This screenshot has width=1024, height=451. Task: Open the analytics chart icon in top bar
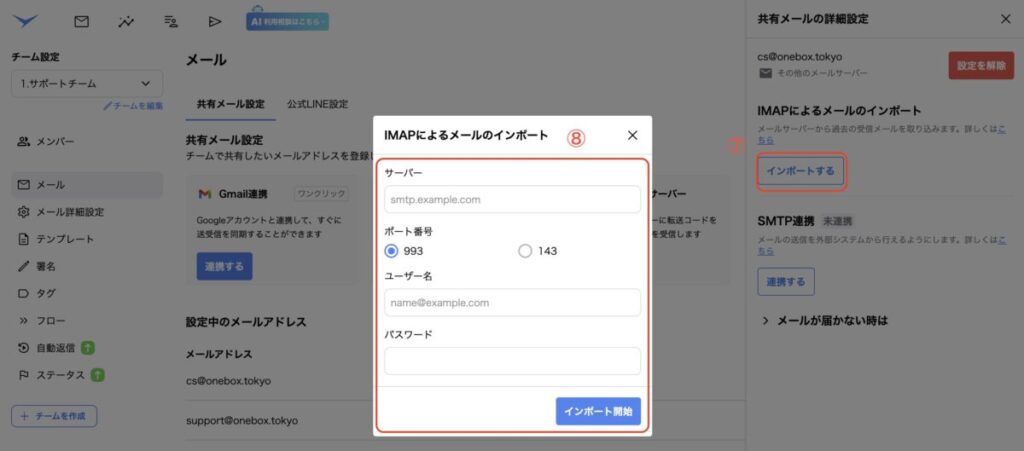(126, 20)
